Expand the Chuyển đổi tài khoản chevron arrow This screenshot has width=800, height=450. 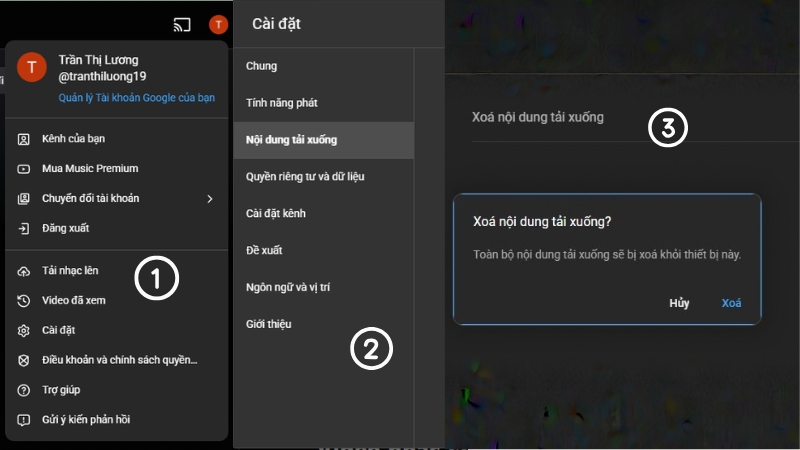tap(210, 198)
